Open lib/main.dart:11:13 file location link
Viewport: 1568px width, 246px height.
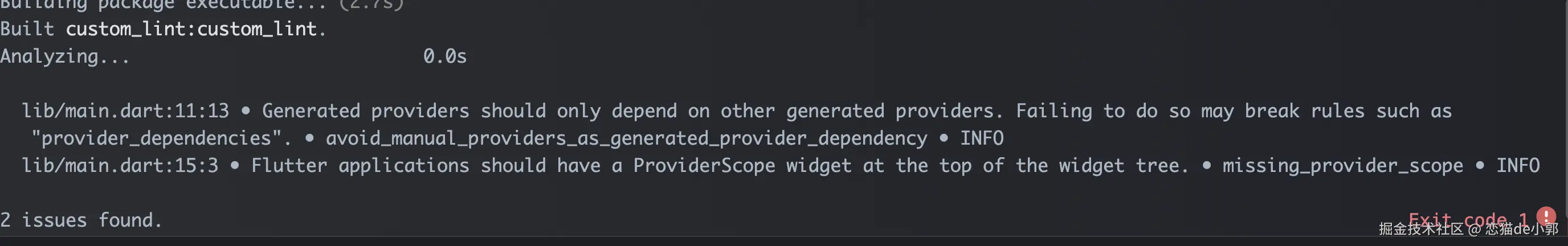coord(125,111)
